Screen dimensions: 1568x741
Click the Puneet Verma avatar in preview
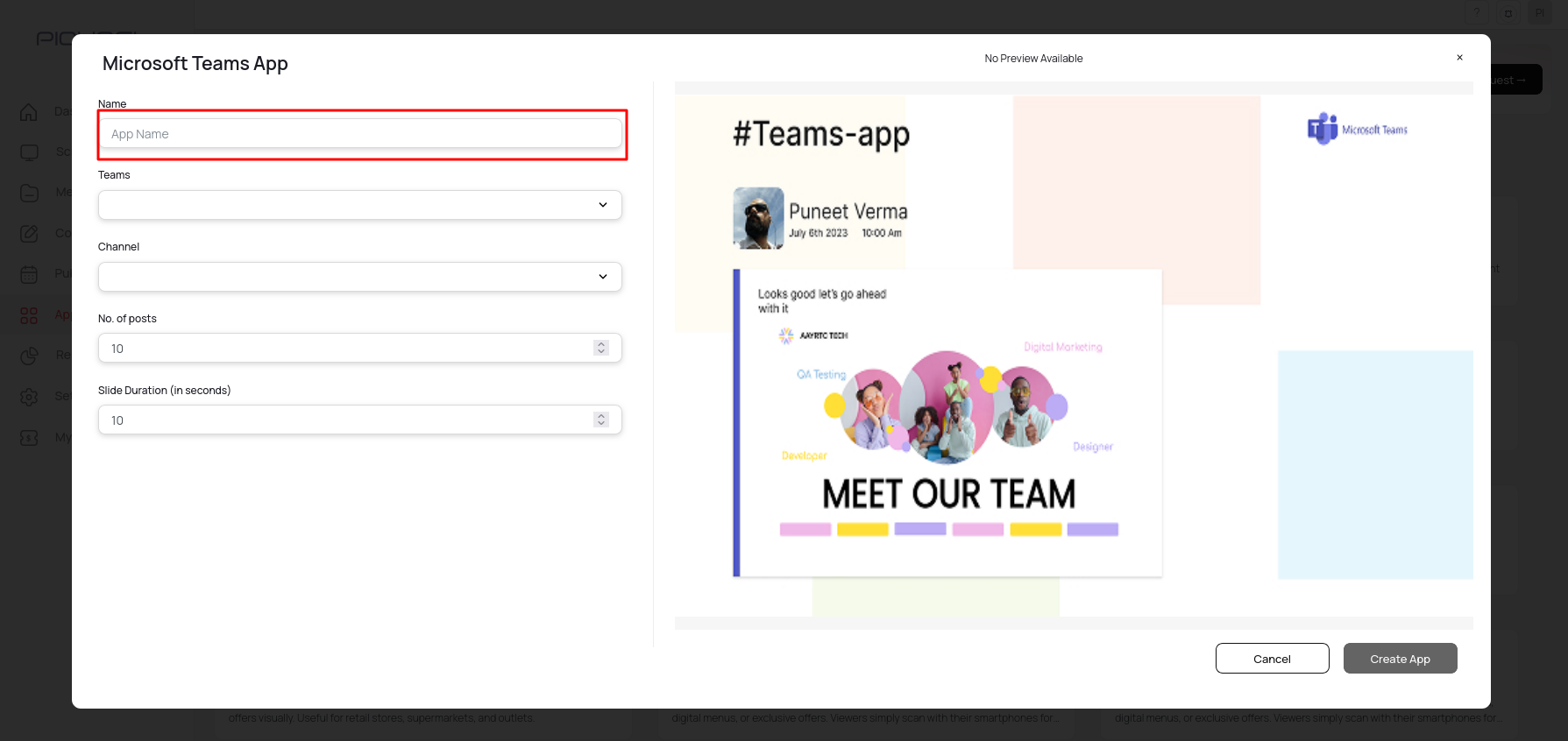758,218
